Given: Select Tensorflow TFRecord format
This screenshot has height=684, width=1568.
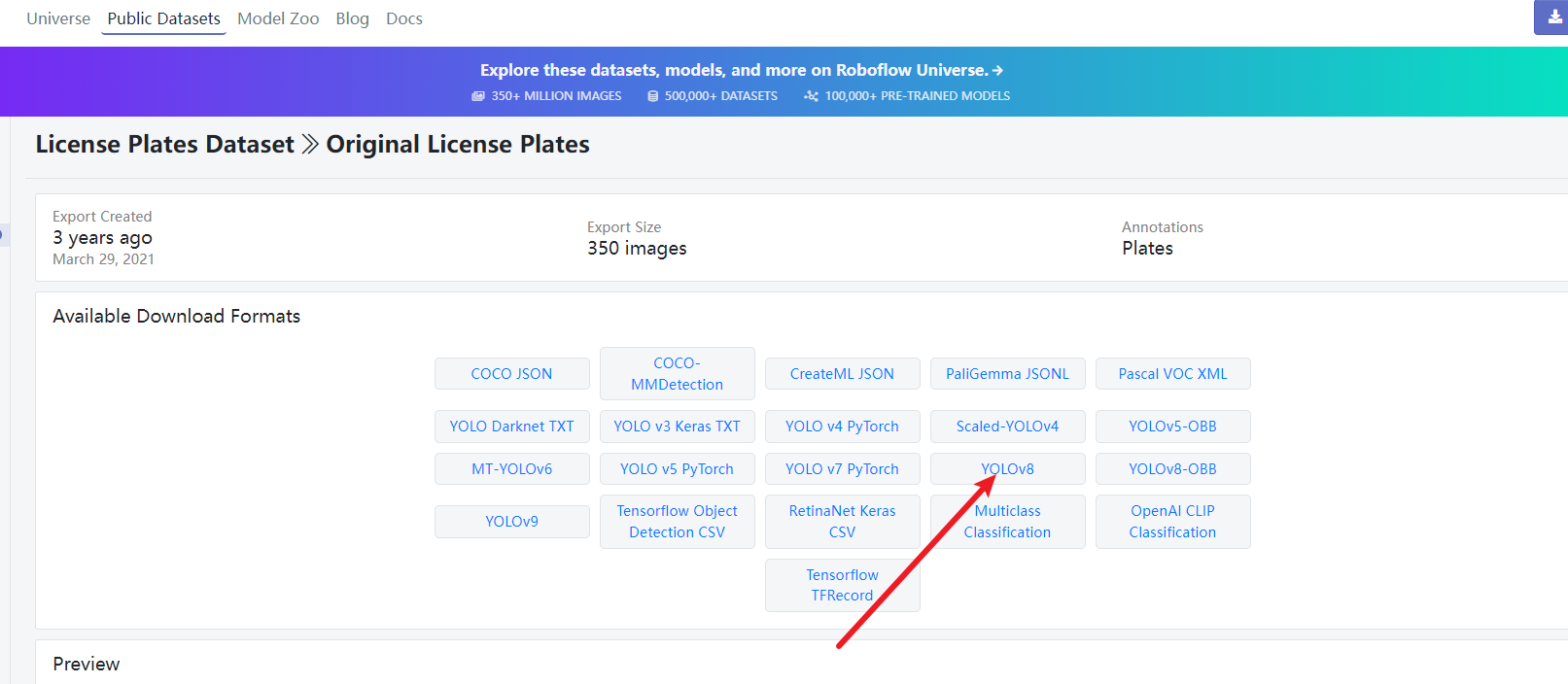Looking at the screenshot, I should [843, 585].
